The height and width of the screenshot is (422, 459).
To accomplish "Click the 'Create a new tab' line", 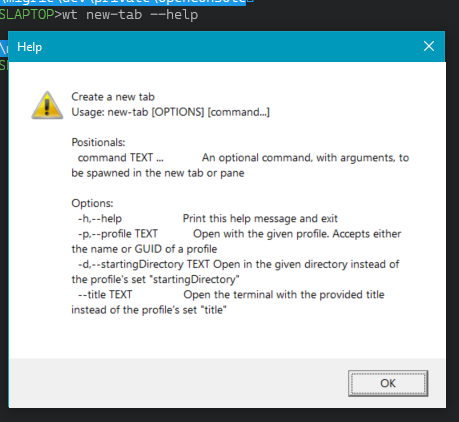I will pos(113,97).
